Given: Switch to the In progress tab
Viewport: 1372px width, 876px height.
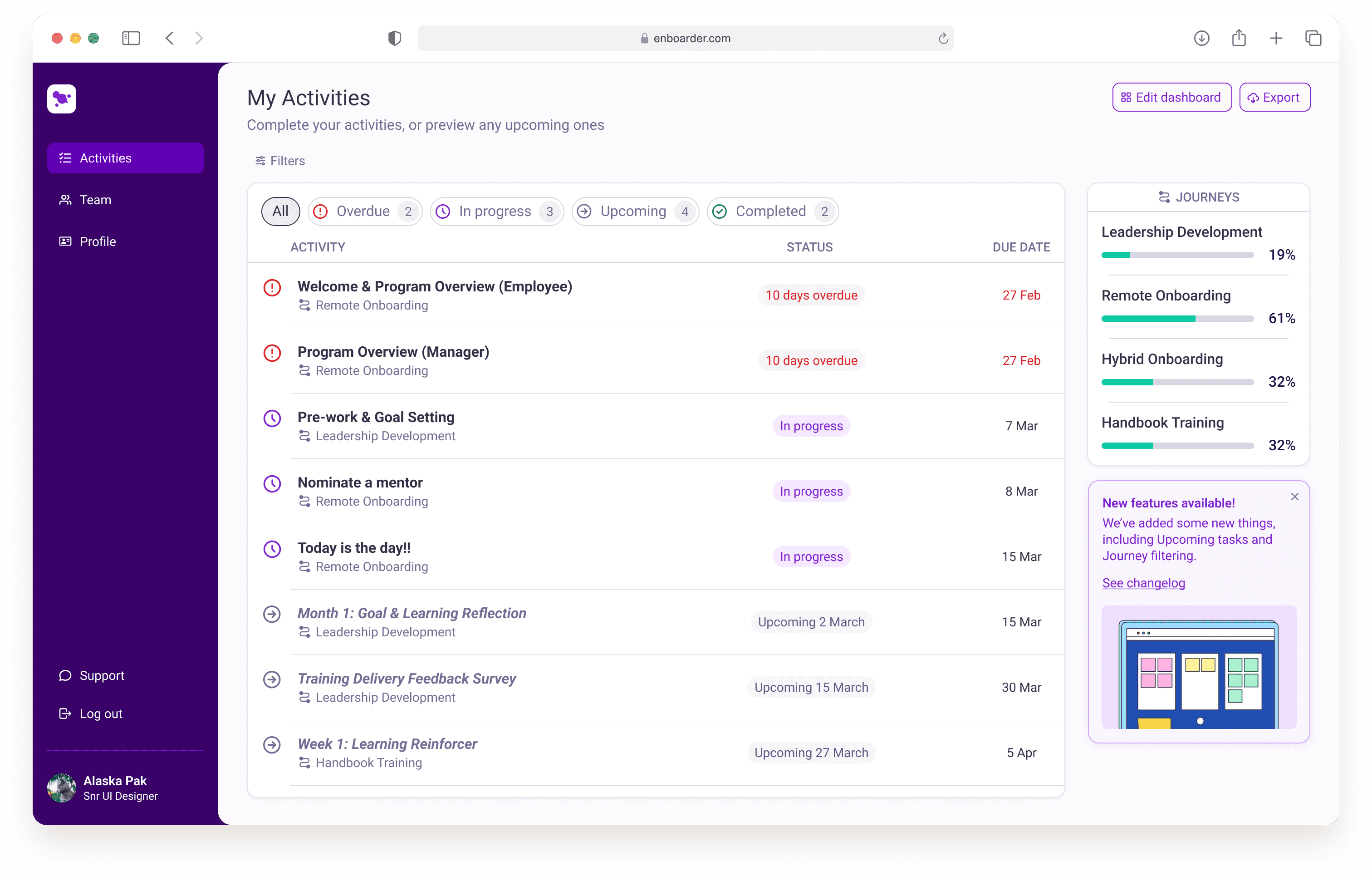Looking at the screenshot, I should pyautogui.click(x=496, y=212).
